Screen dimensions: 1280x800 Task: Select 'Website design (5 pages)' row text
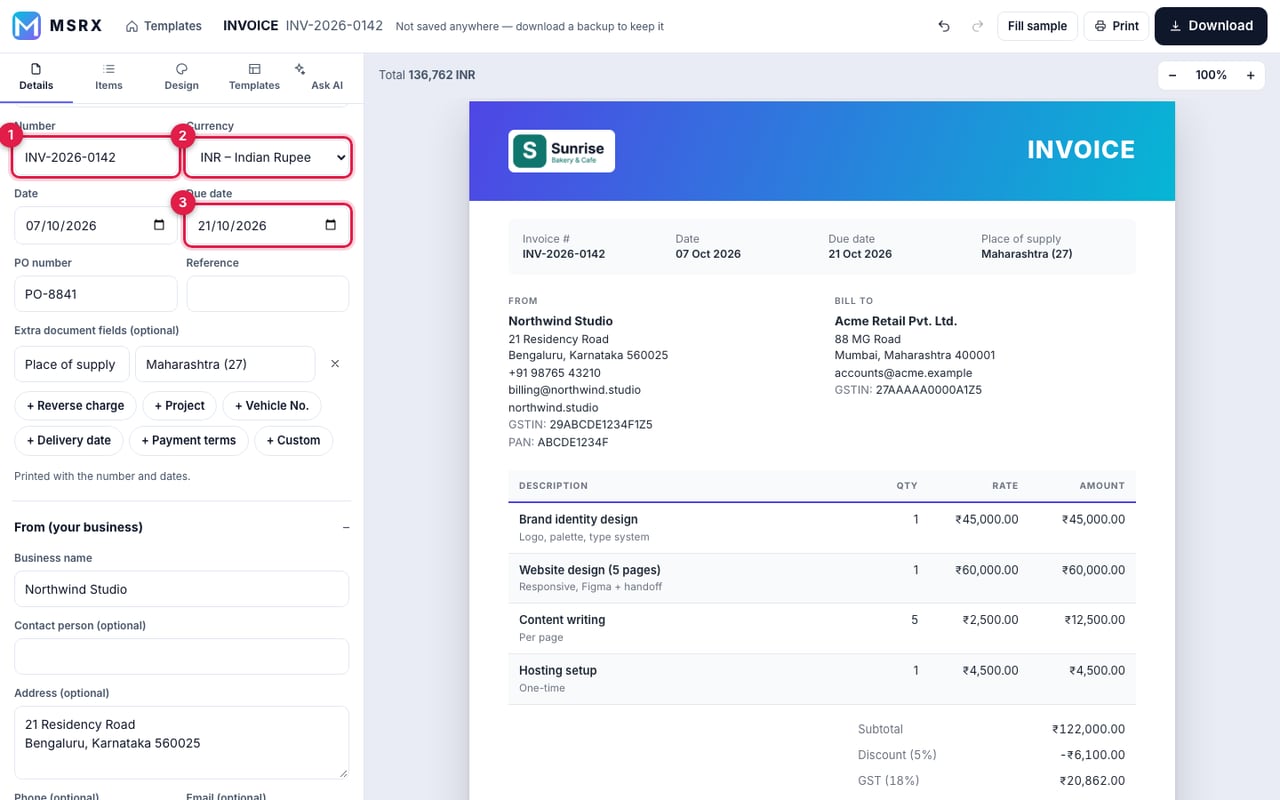(590, 570)
